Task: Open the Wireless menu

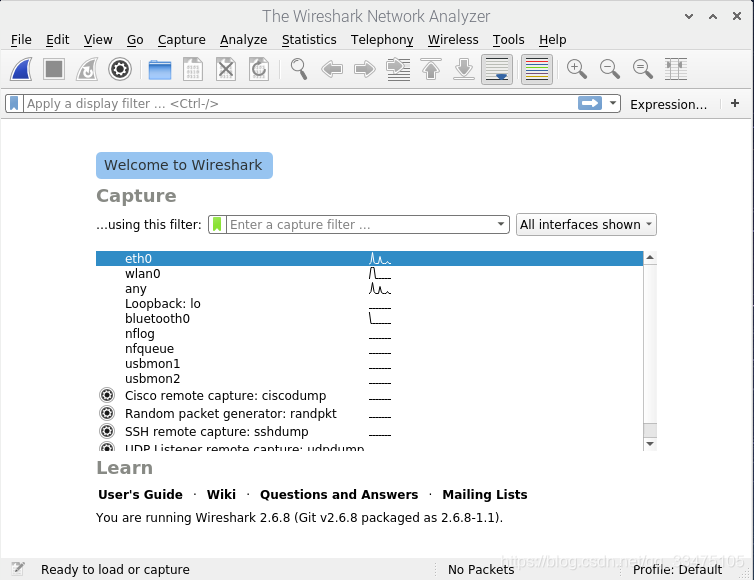Action: [453, 39]
